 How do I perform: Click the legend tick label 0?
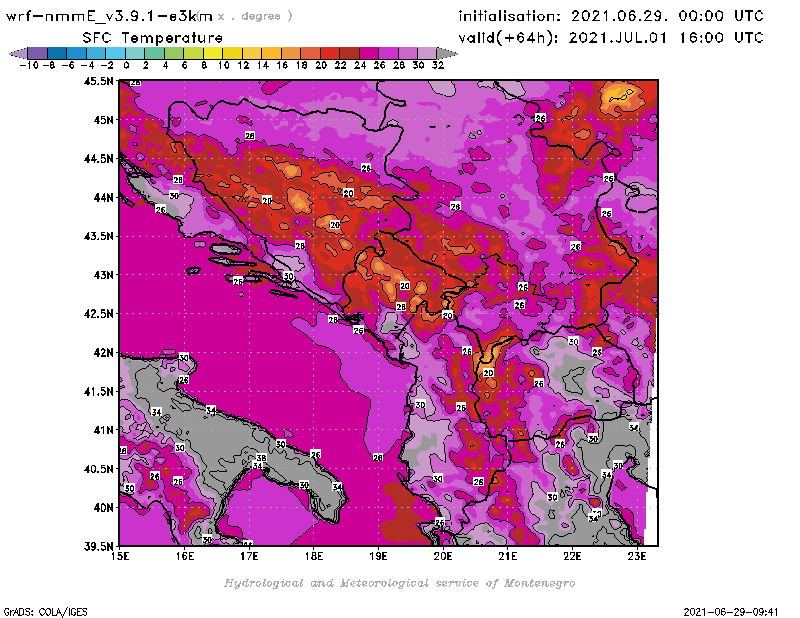pos(126,65)
